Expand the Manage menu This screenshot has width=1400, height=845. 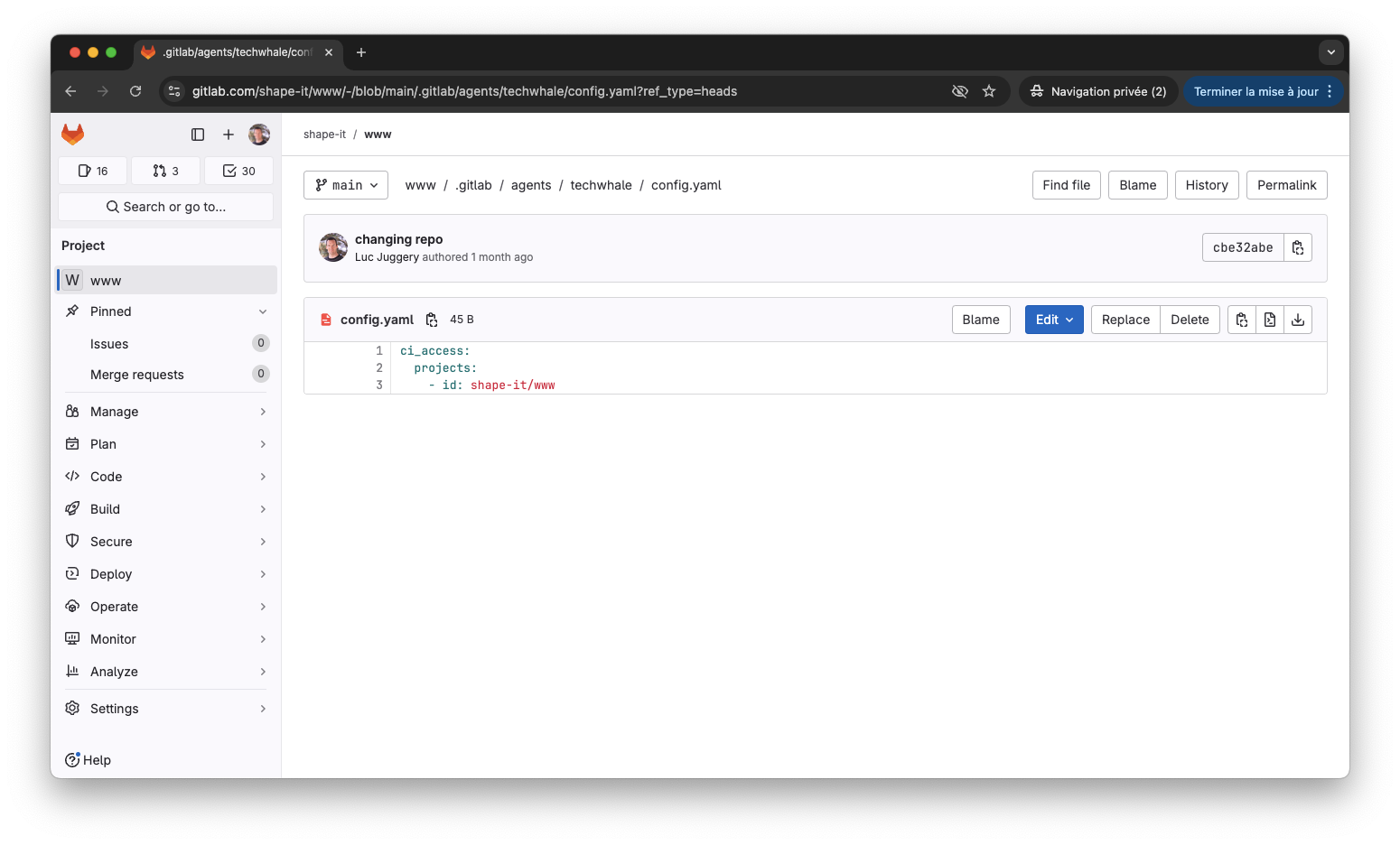click(166, 412)
